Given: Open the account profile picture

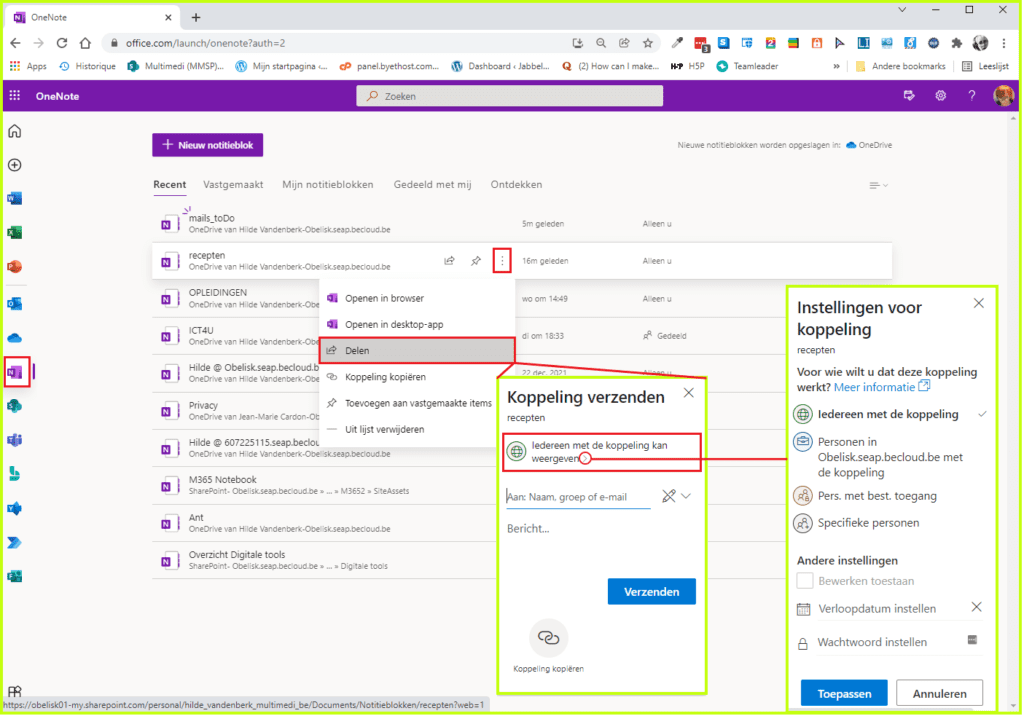Looking at the screenshot, I should click(1003, 95).
